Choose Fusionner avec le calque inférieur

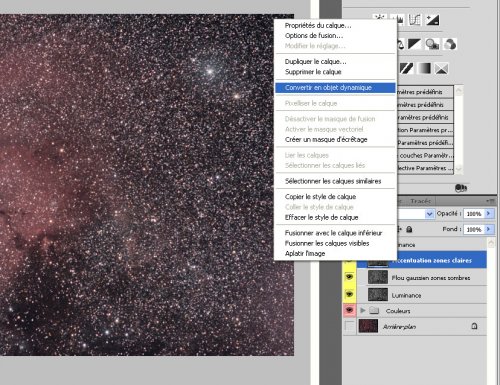pyautogui.click(x=333, y=233)
